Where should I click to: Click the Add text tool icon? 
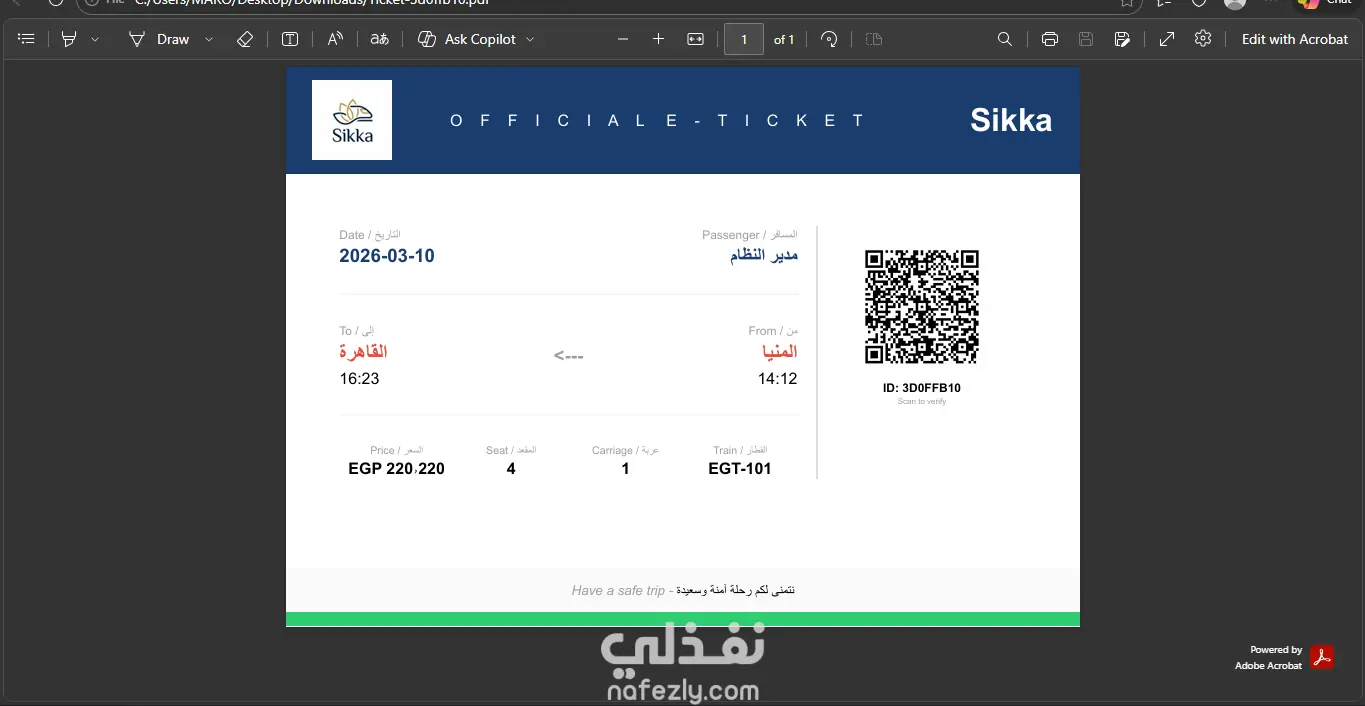290,39
